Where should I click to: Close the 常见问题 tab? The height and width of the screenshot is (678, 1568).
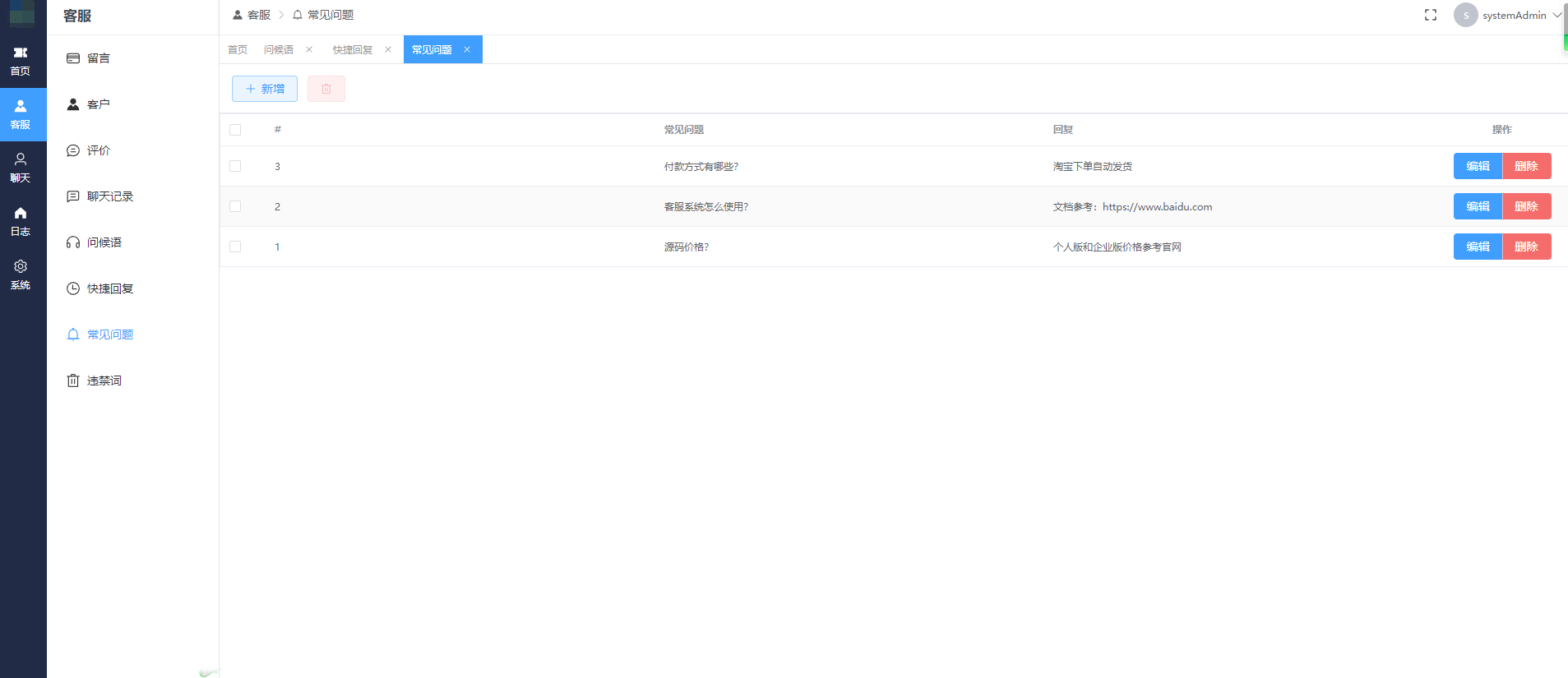coord(467,49)
